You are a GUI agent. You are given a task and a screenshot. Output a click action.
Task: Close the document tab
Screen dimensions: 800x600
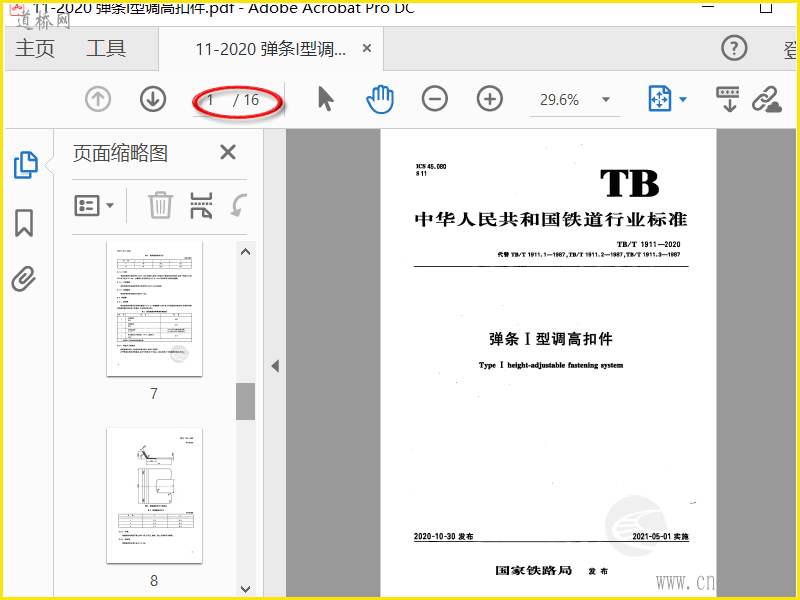[x=367, y=48]
